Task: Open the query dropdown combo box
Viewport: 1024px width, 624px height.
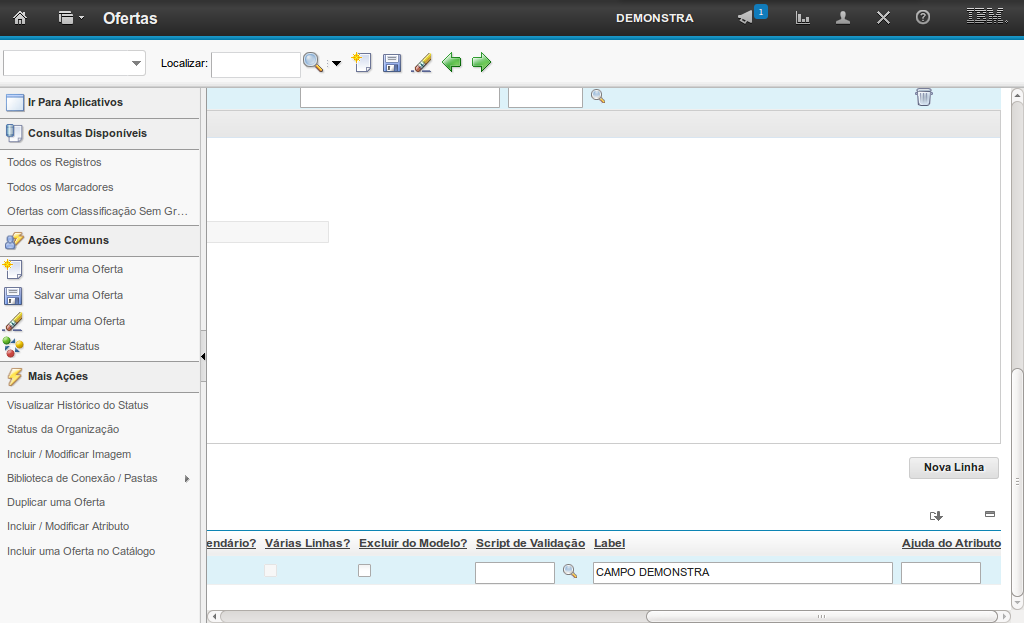Action: (x=75, y=63)
